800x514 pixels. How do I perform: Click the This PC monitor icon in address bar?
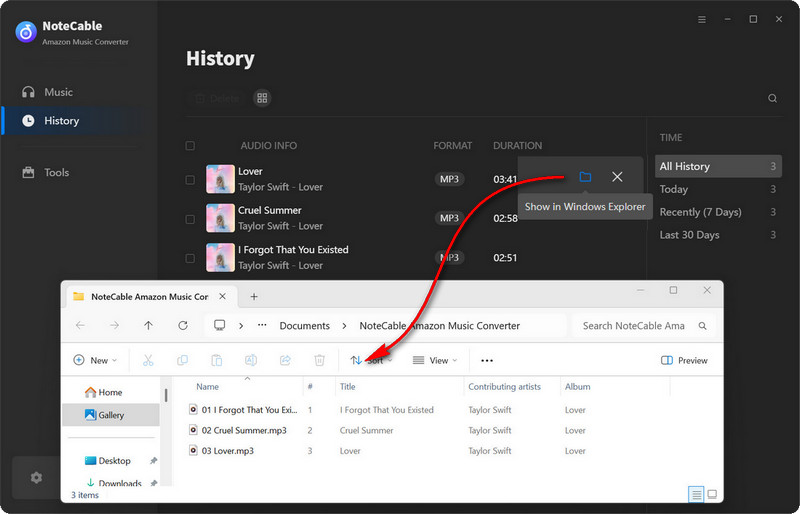tap(219, 326)
